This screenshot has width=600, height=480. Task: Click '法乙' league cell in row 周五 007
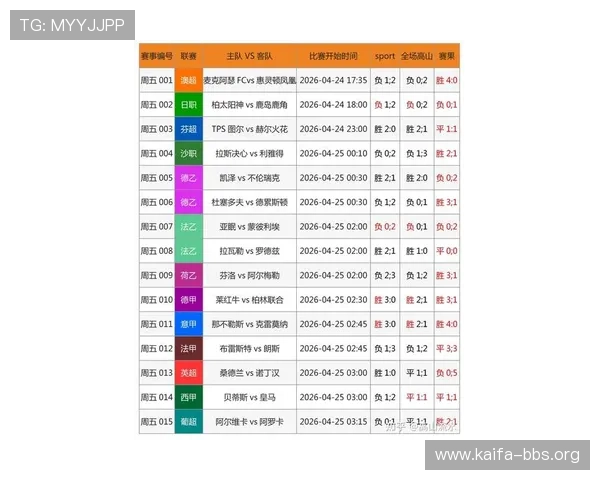point(189,227)
